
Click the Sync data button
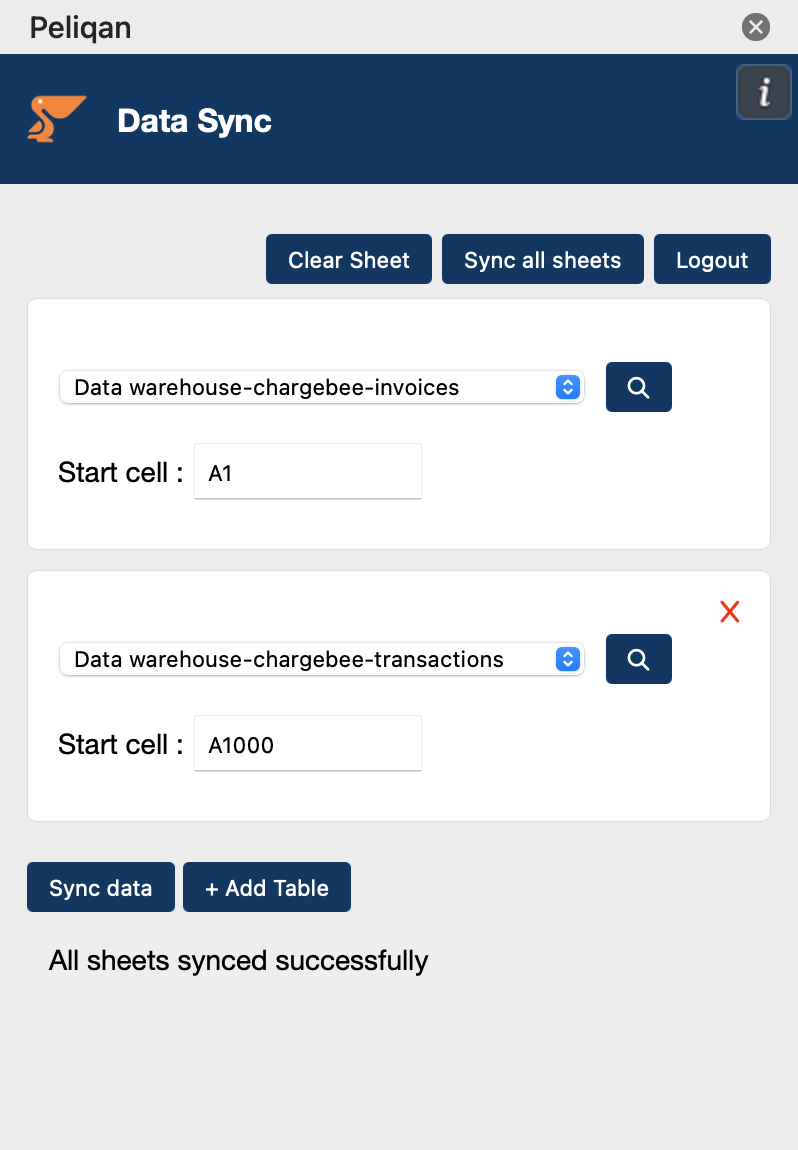pos(101,887)
